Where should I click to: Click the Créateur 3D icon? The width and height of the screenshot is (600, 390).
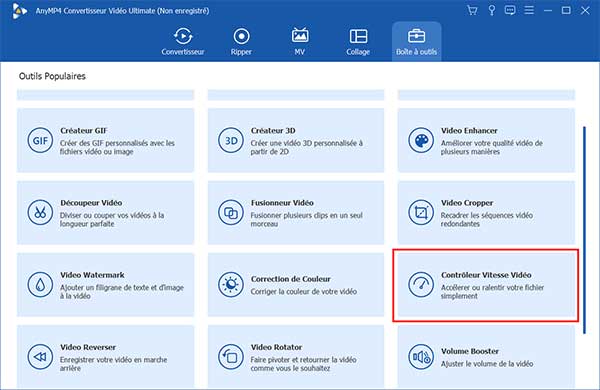pos(231,140)
